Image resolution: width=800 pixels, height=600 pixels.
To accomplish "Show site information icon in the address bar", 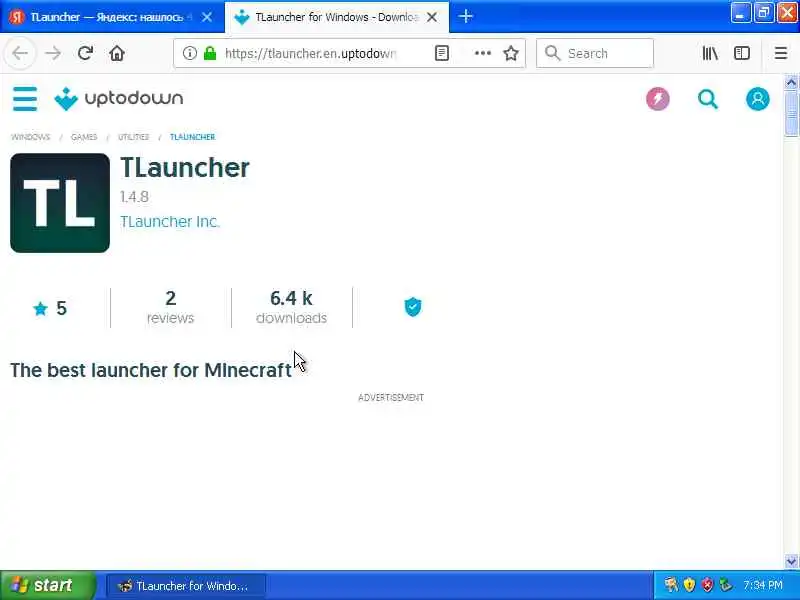I will tap(189, 53).
